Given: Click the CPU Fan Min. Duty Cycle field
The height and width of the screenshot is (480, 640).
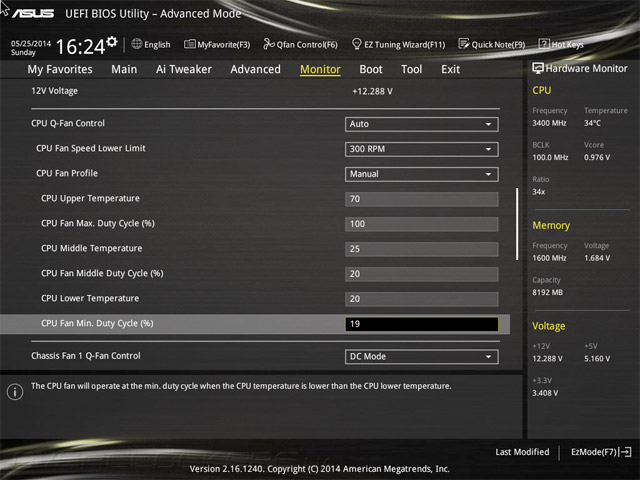Looking at the screenshot, I should click(422, 324).
